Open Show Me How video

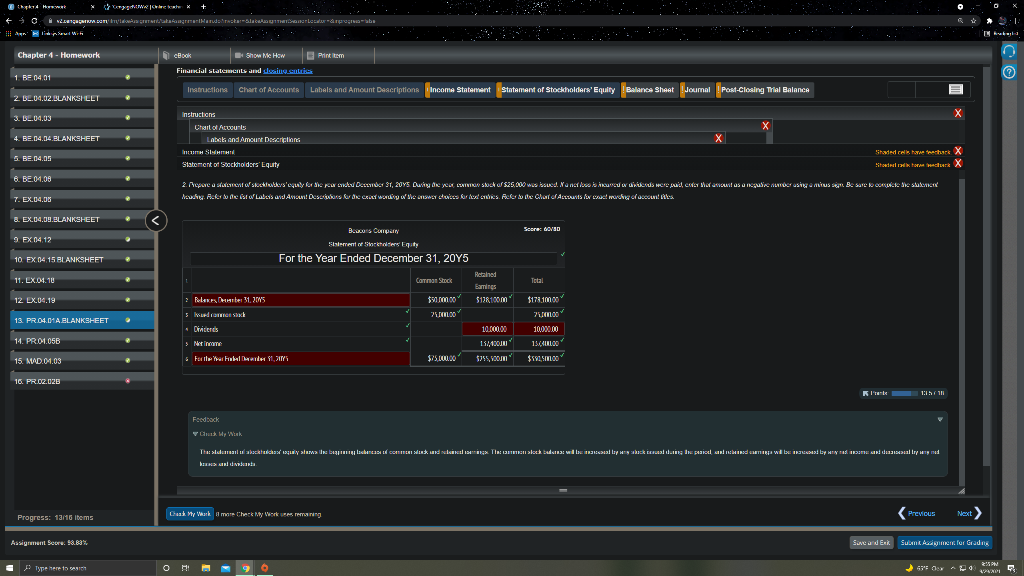(x=260, y=56)
